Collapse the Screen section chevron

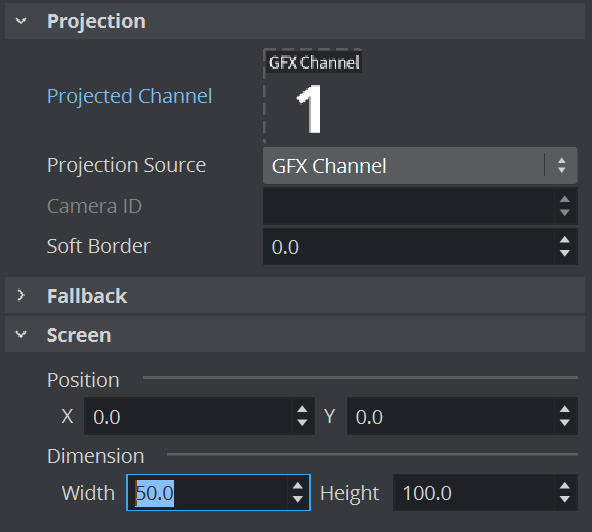coord(21,335)
